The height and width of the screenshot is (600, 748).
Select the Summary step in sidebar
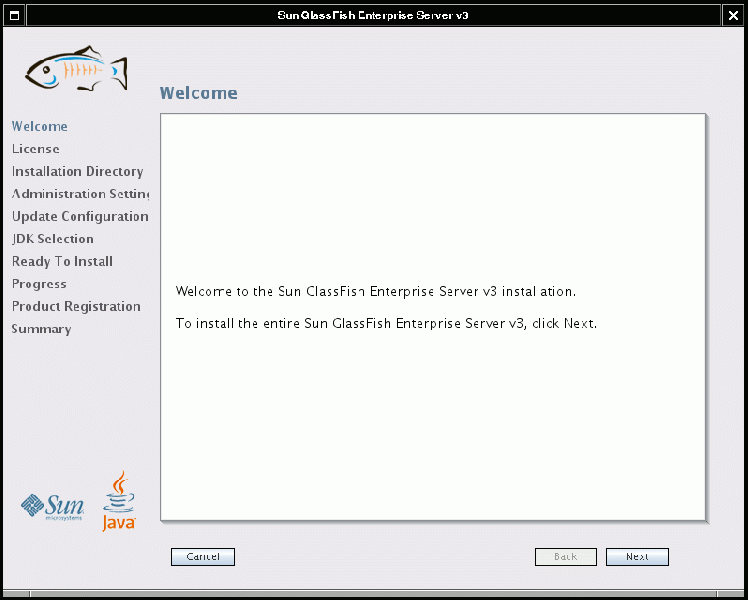[42, 329]
